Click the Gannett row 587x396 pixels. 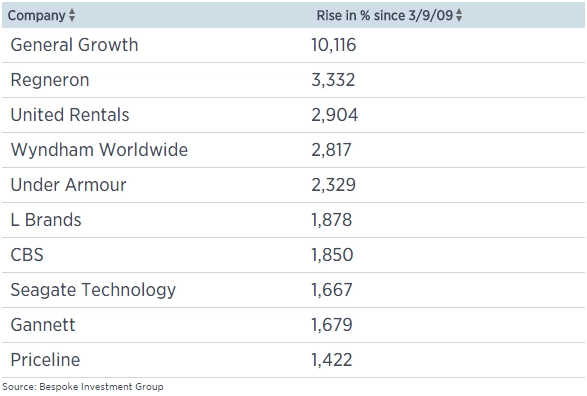pos(294,325)
